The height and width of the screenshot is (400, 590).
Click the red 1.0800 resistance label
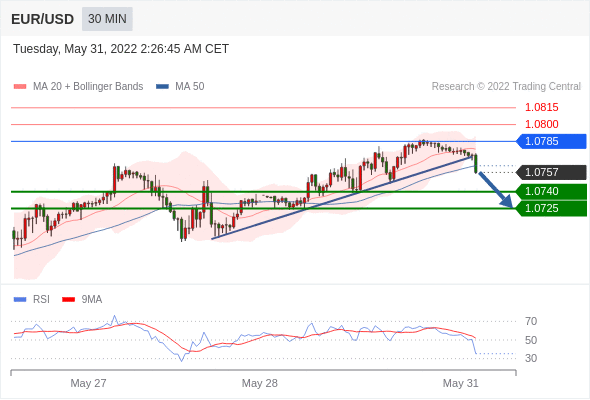[541, 124]
